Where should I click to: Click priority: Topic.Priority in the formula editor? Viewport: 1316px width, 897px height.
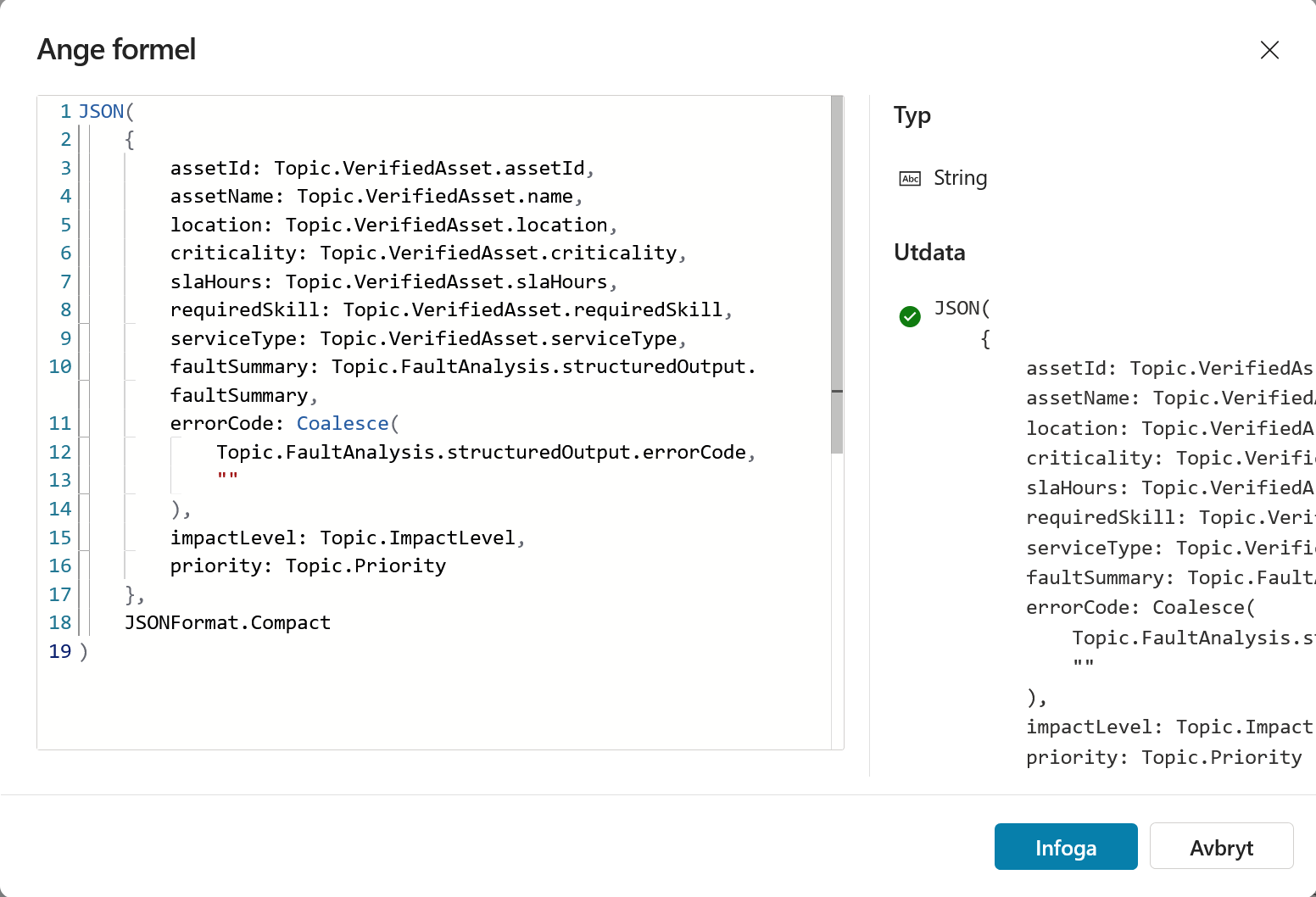click(x=308, y=565)
